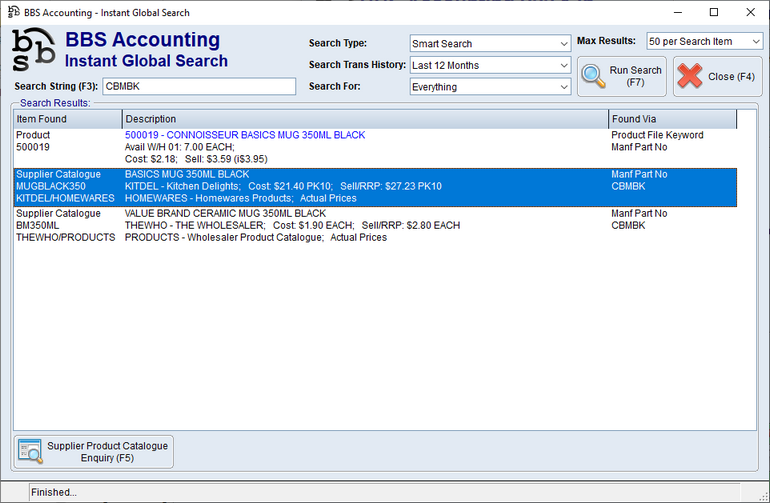Open the Search For dropdown
This screenshot has width=770, height=503.
490,87
